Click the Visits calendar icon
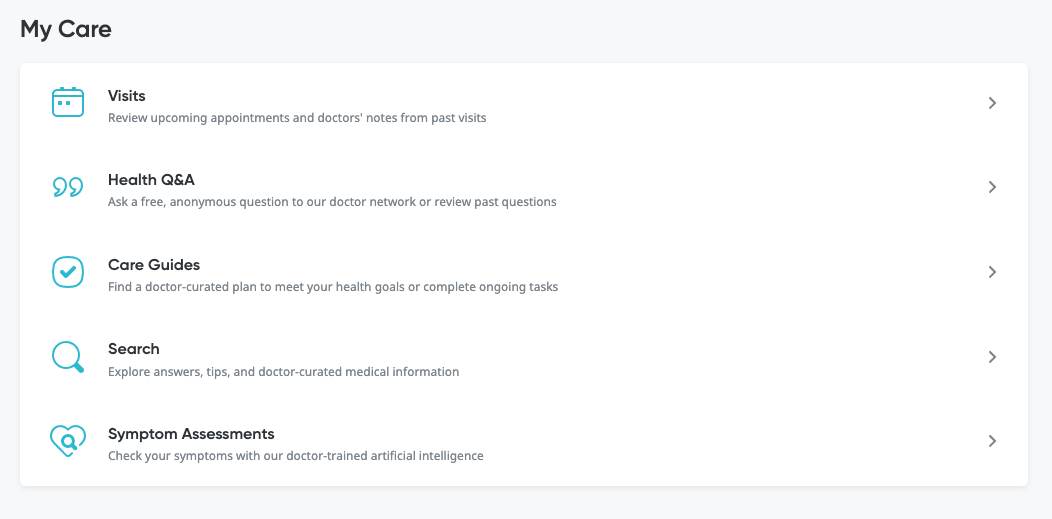1052x519 pixels. (x=68, y=103)
